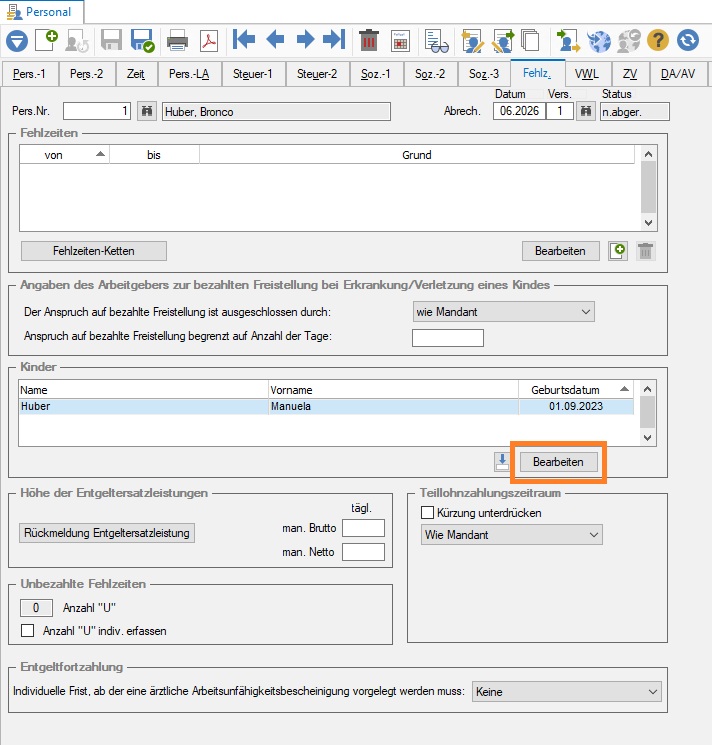Image resolution: width=712 pixels, height=745 pixels.
Task: Delete record using trash can toolbar icon
Action: pos(369,40)
